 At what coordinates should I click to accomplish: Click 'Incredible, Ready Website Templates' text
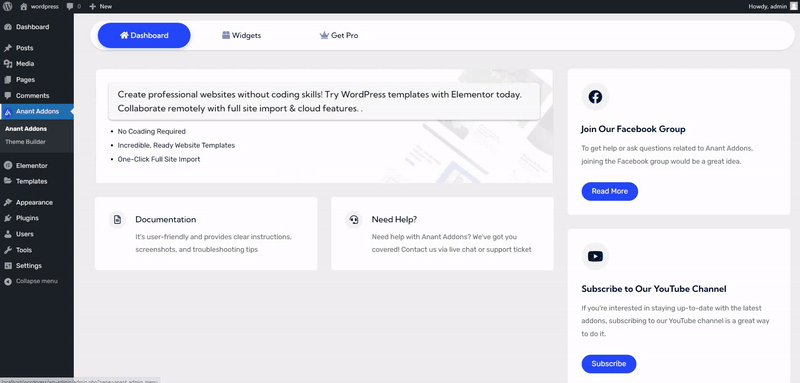tap(176, 145)
